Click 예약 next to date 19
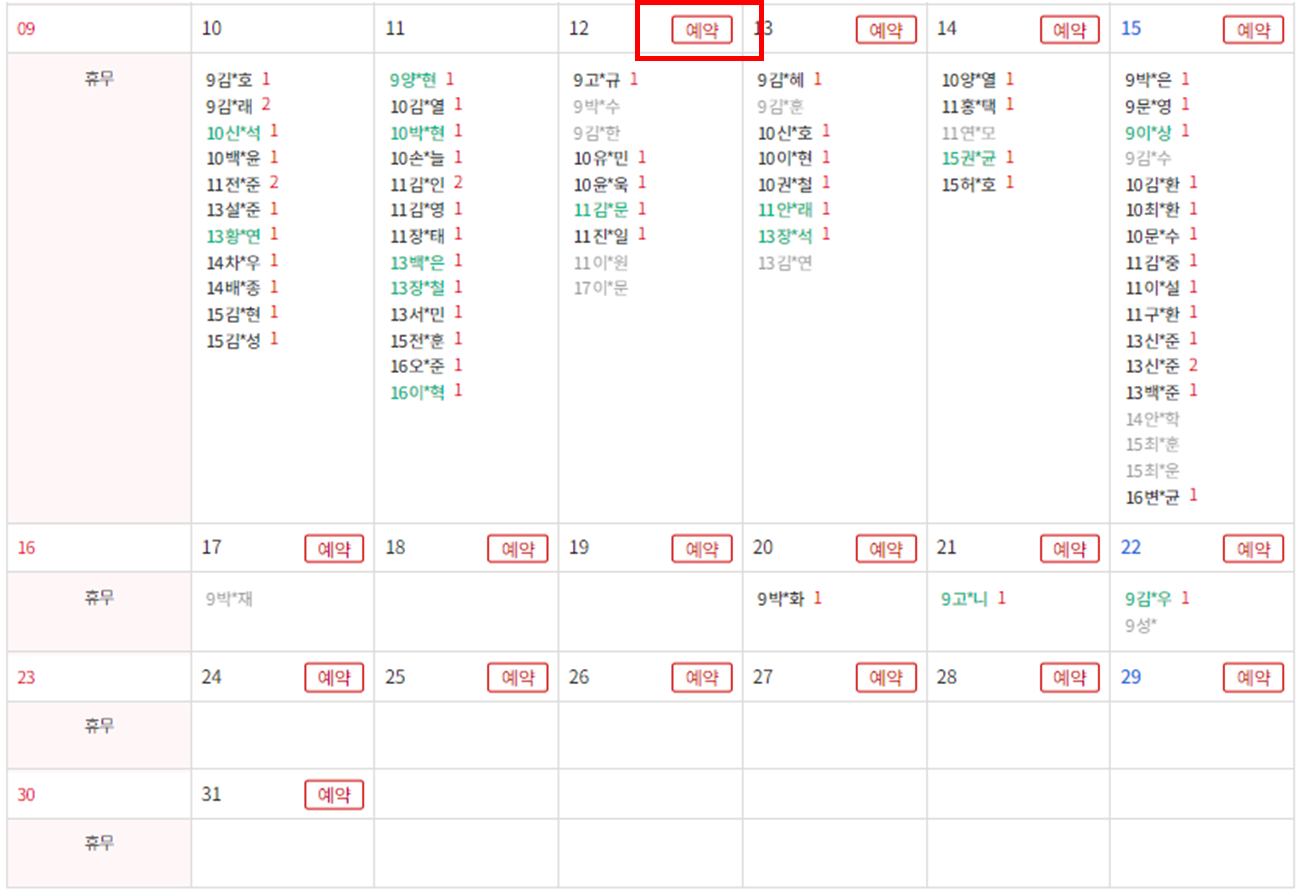Image resolution: width=1309 pixels, height=893 pixels. (701, 549)
